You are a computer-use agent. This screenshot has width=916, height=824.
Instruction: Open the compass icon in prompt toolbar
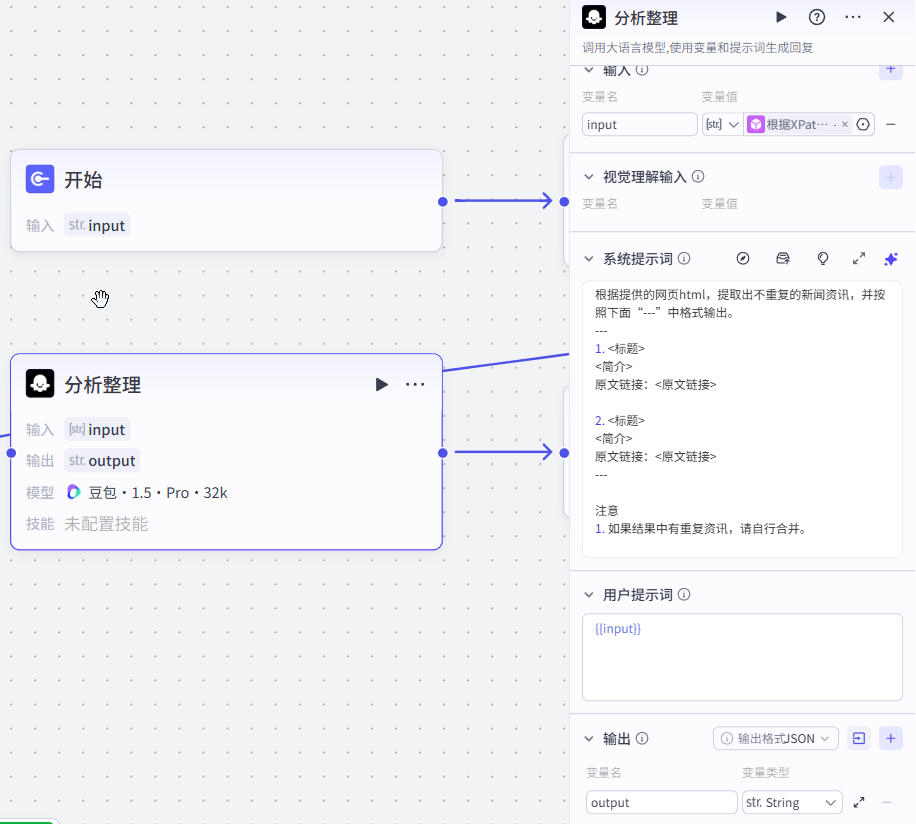point(743,259)
